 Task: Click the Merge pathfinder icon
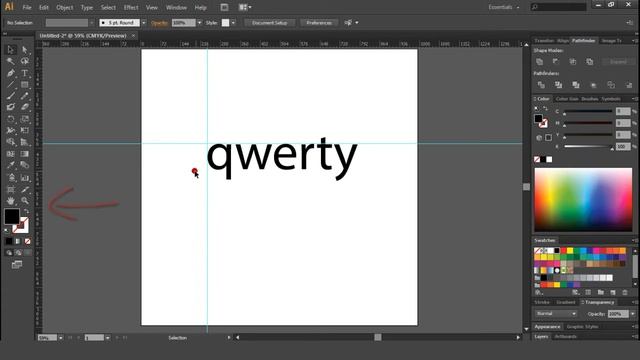coord(576,85)
